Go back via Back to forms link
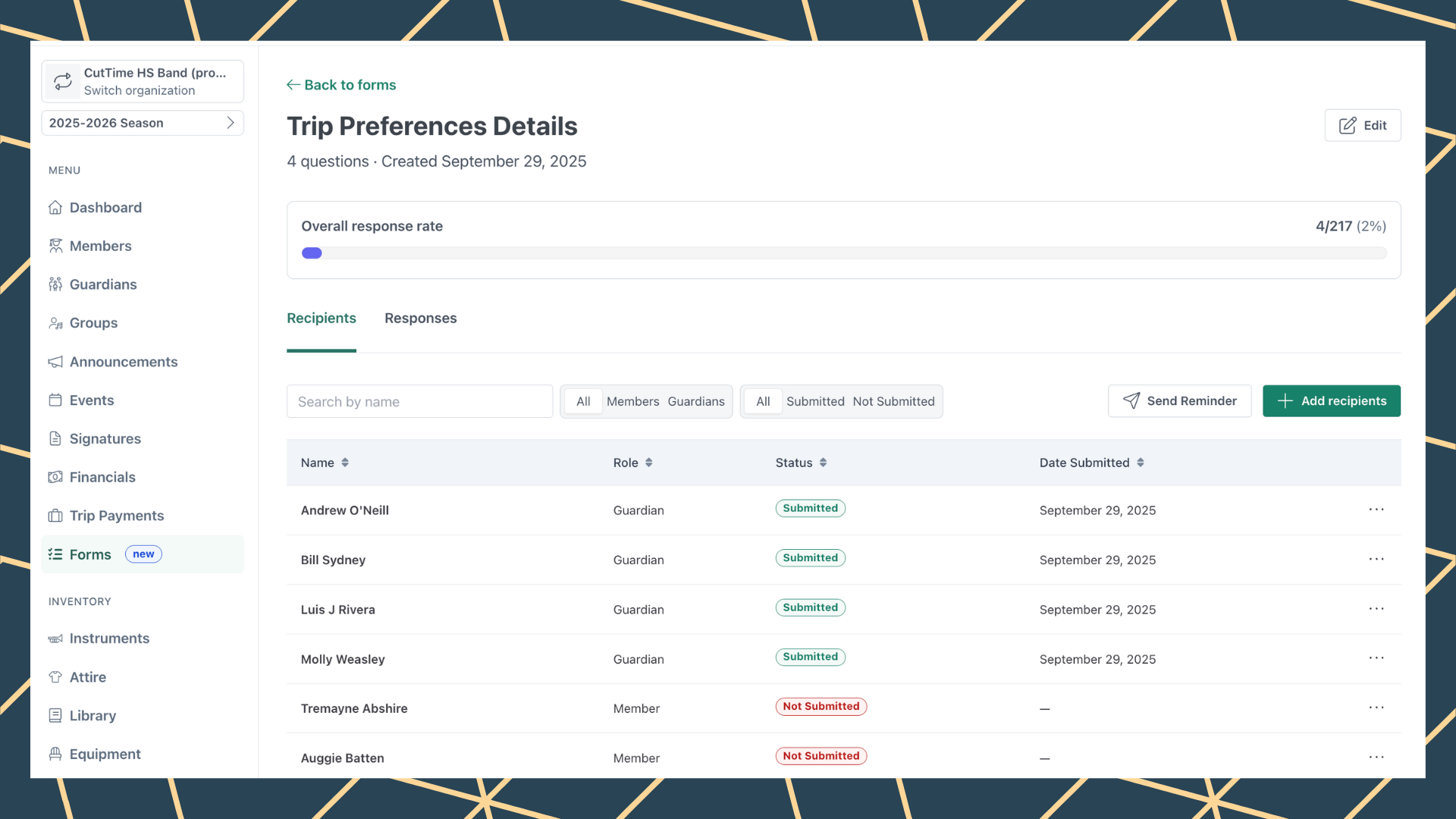The height and width of the screenshot is (819, 1456). tap(341, 85)
